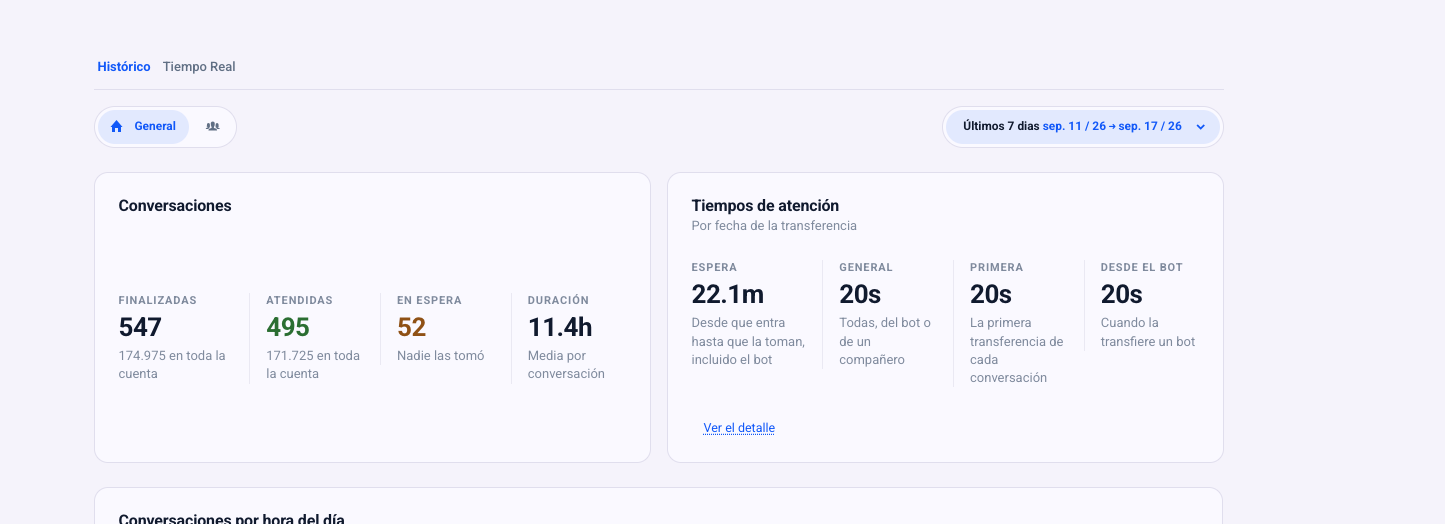Click the 52 en espera value
Screen dimensions: 1445x524
coord(411,327)
